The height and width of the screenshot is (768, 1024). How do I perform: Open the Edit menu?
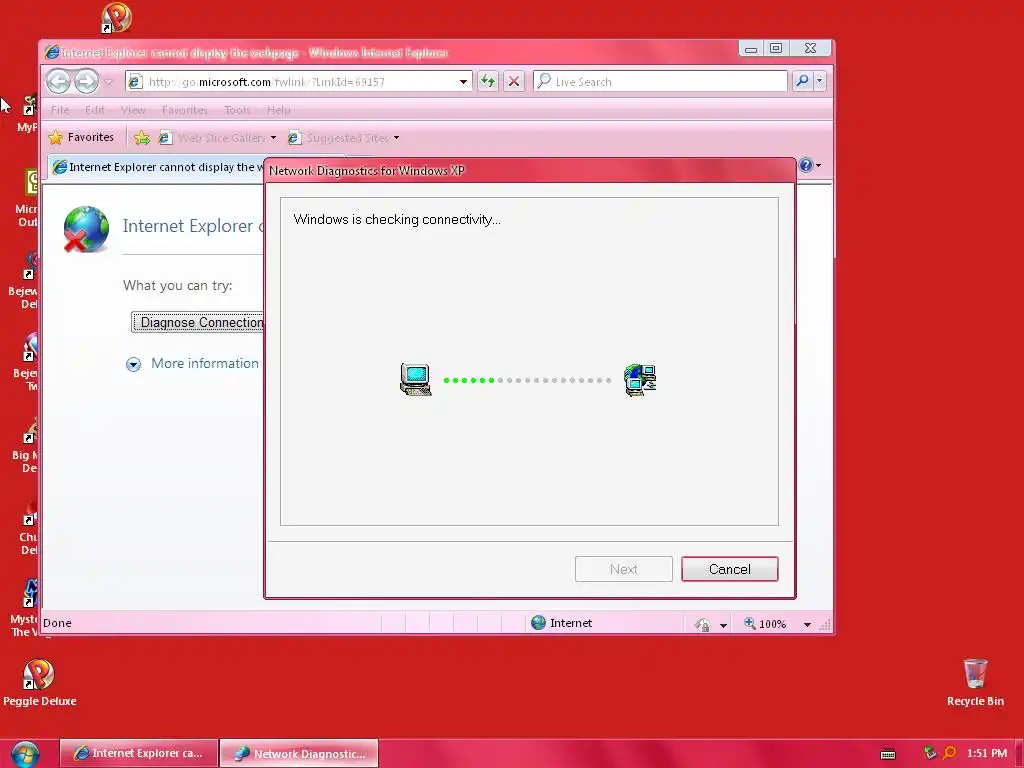point(95,110)
